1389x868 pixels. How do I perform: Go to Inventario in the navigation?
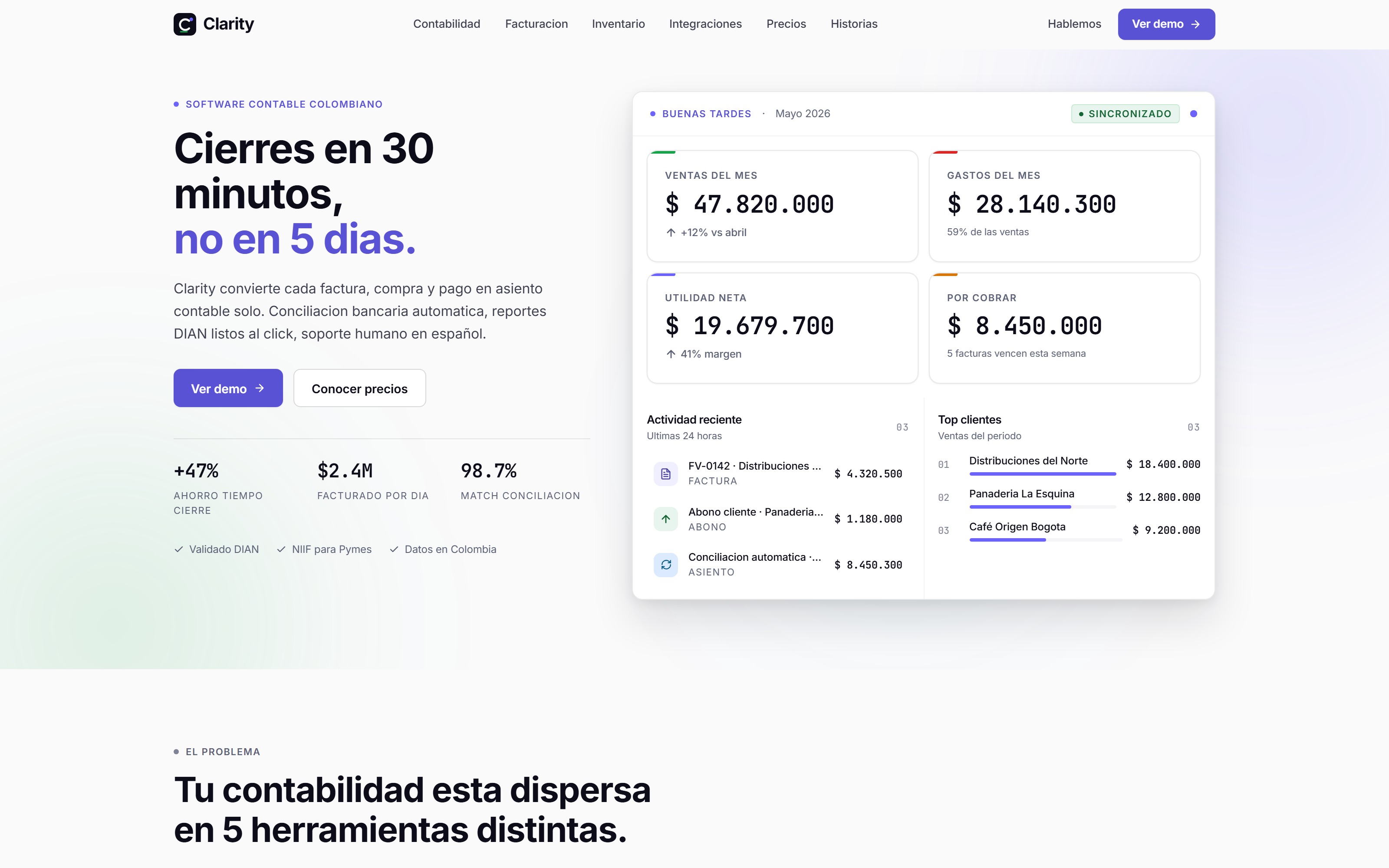click(x=618, y=24)
